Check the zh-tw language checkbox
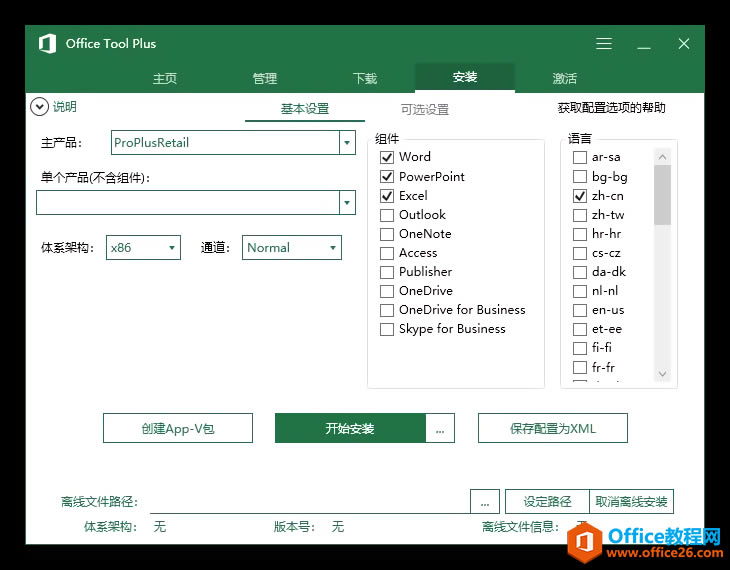The width and height of the screenshot is (730, 570). click(580, 215)
